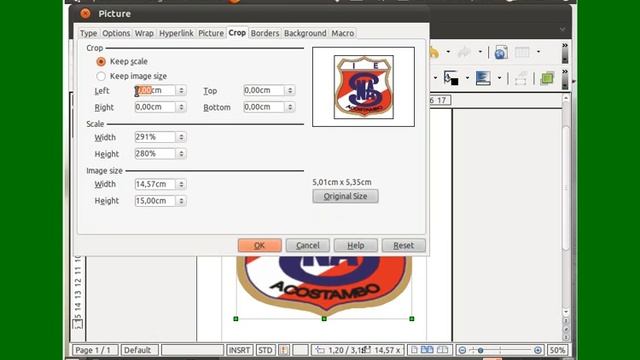The height and width of the screenshot is (360, 640).
Task: Confirm the dialog with OK
Action: (260, 245)
